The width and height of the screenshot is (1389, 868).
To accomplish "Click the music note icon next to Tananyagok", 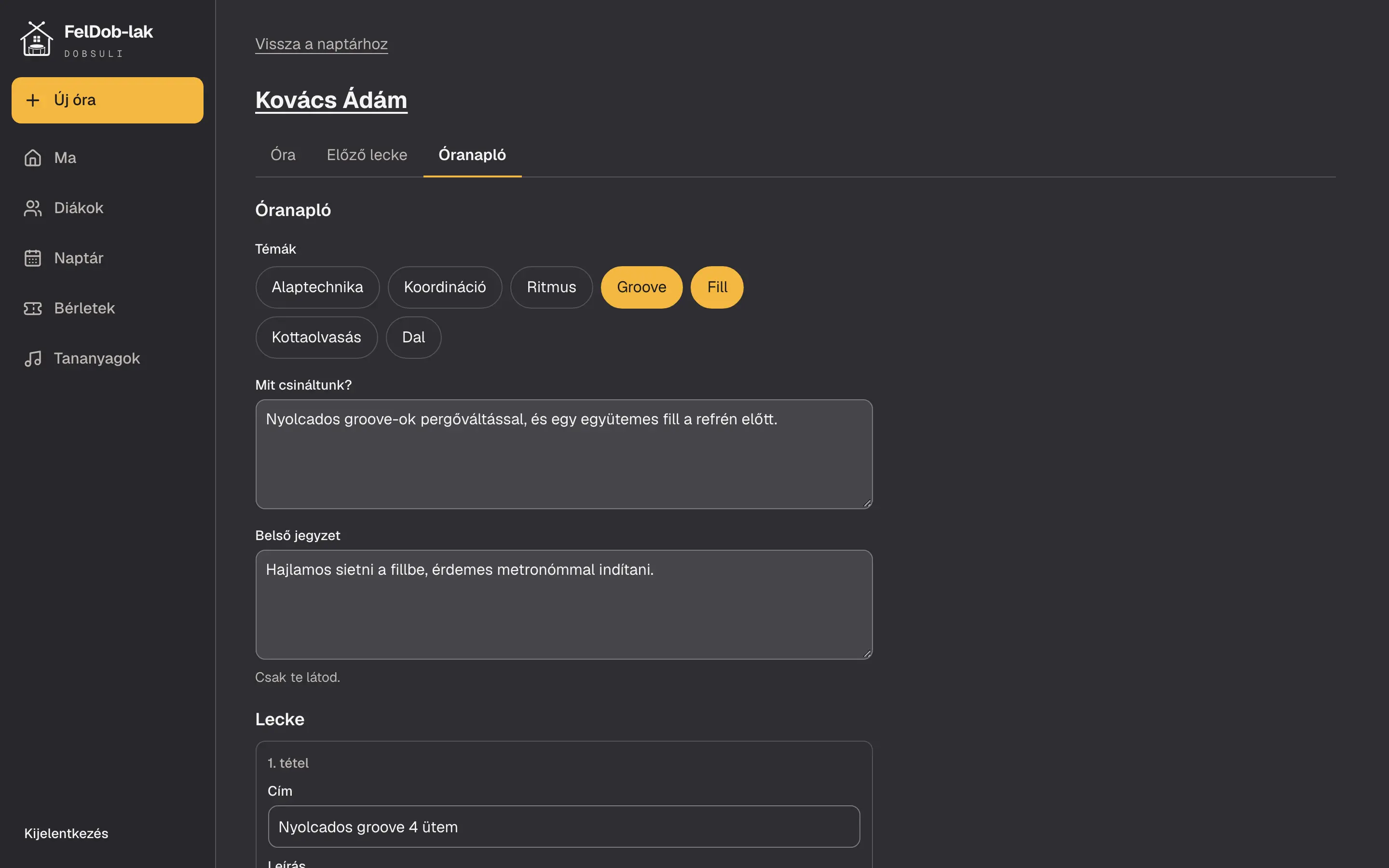I will (x=33, y=358).
